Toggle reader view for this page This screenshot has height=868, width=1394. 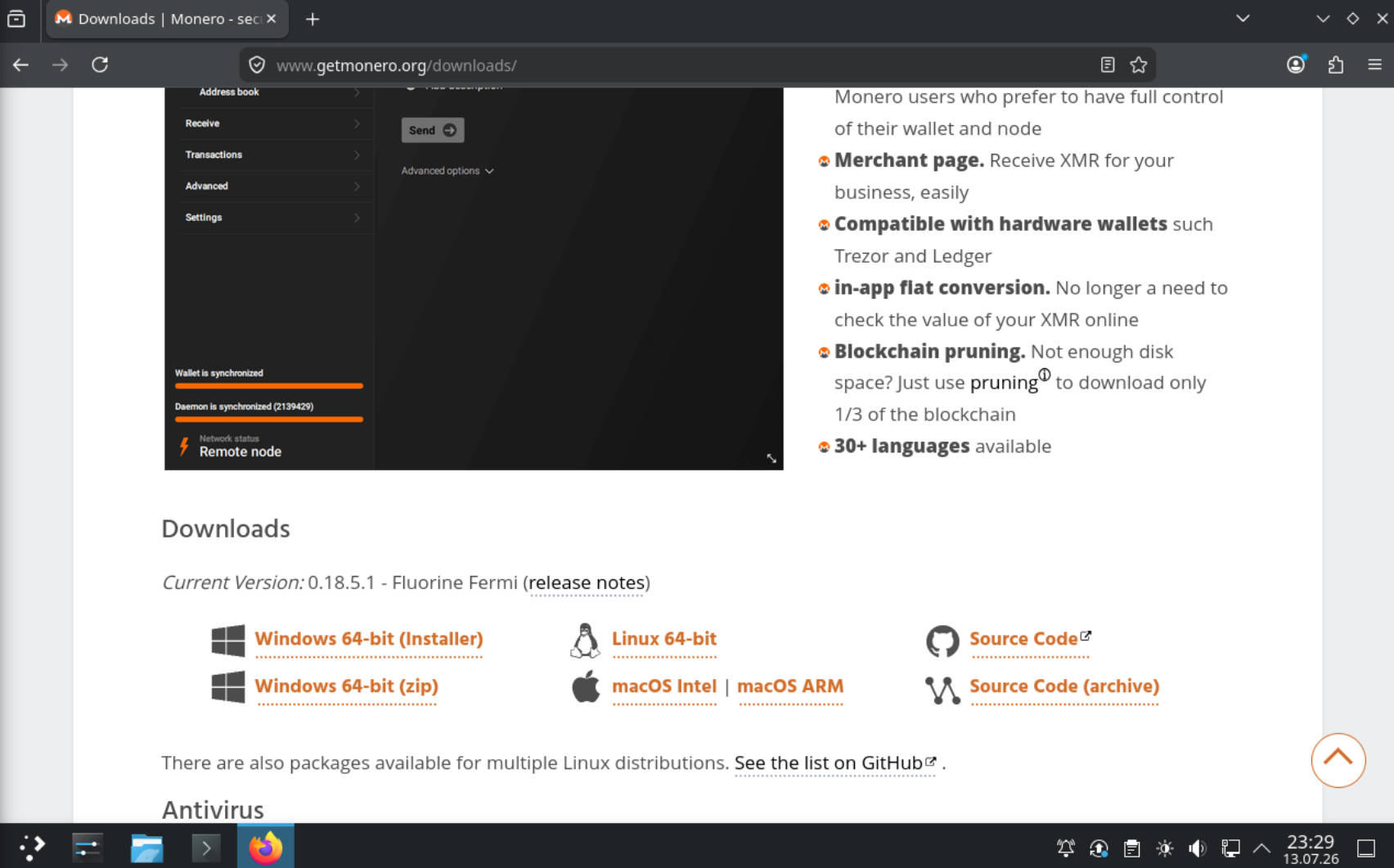(1108, 65)
